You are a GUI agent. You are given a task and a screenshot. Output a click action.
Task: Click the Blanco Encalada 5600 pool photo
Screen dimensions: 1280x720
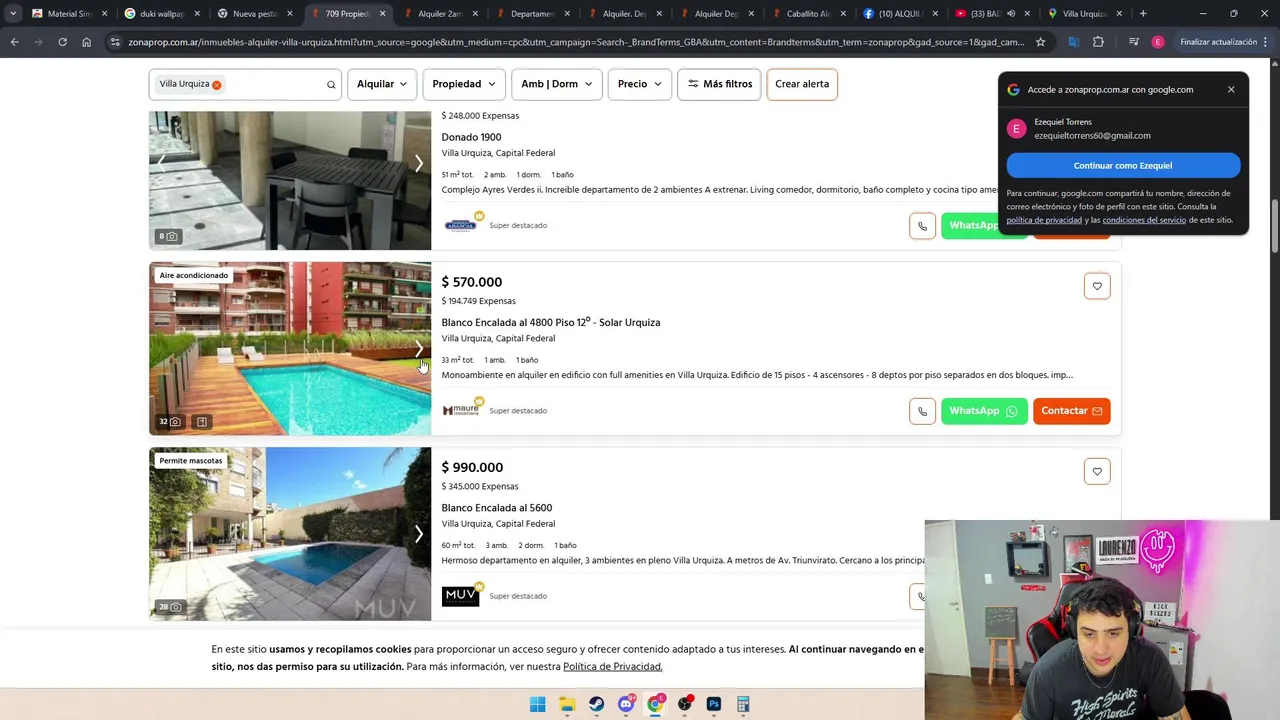pos(290,534)
